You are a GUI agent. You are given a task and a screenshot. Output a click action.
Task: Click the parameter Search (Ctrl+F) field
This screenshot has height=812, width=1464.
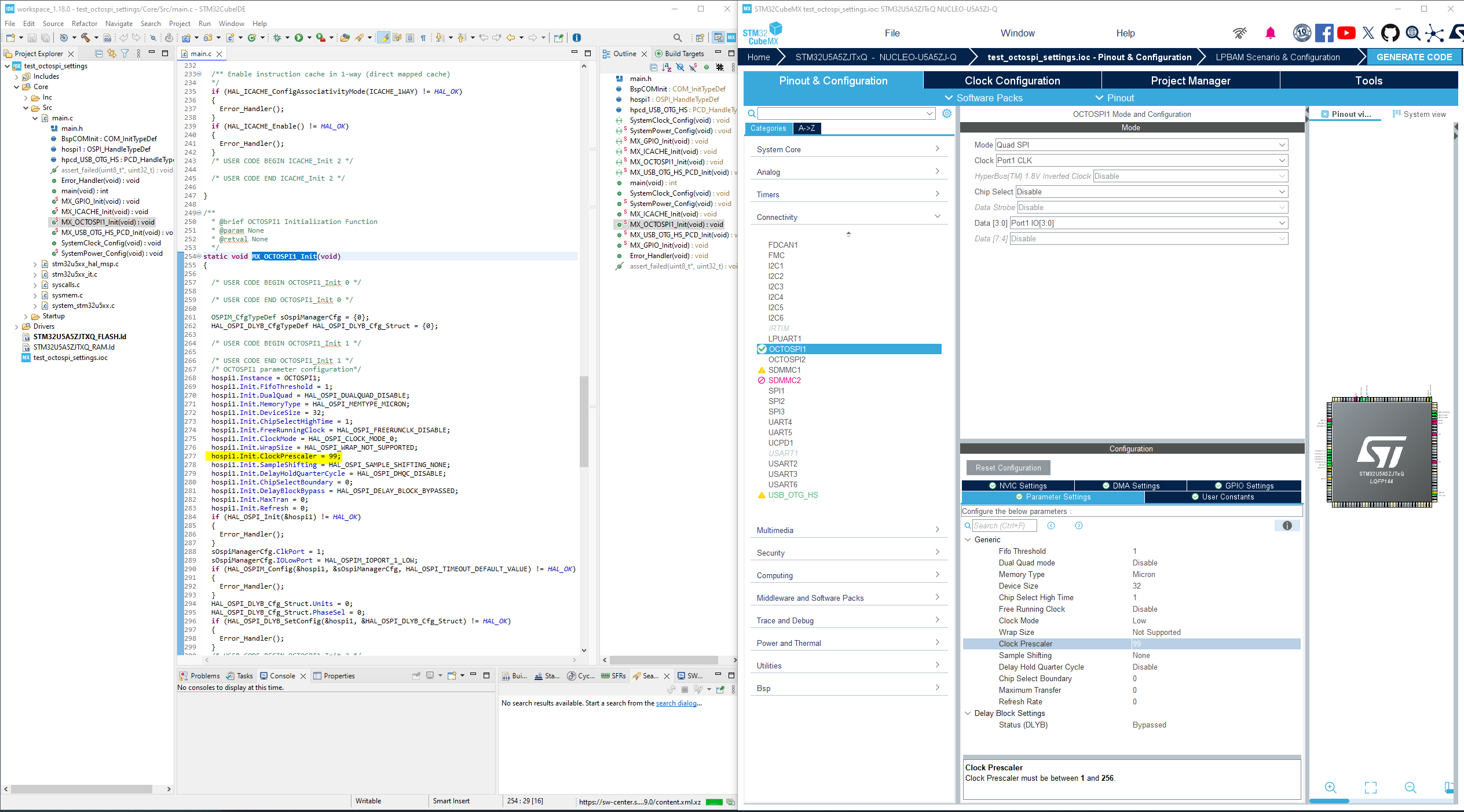(1005, 526)
